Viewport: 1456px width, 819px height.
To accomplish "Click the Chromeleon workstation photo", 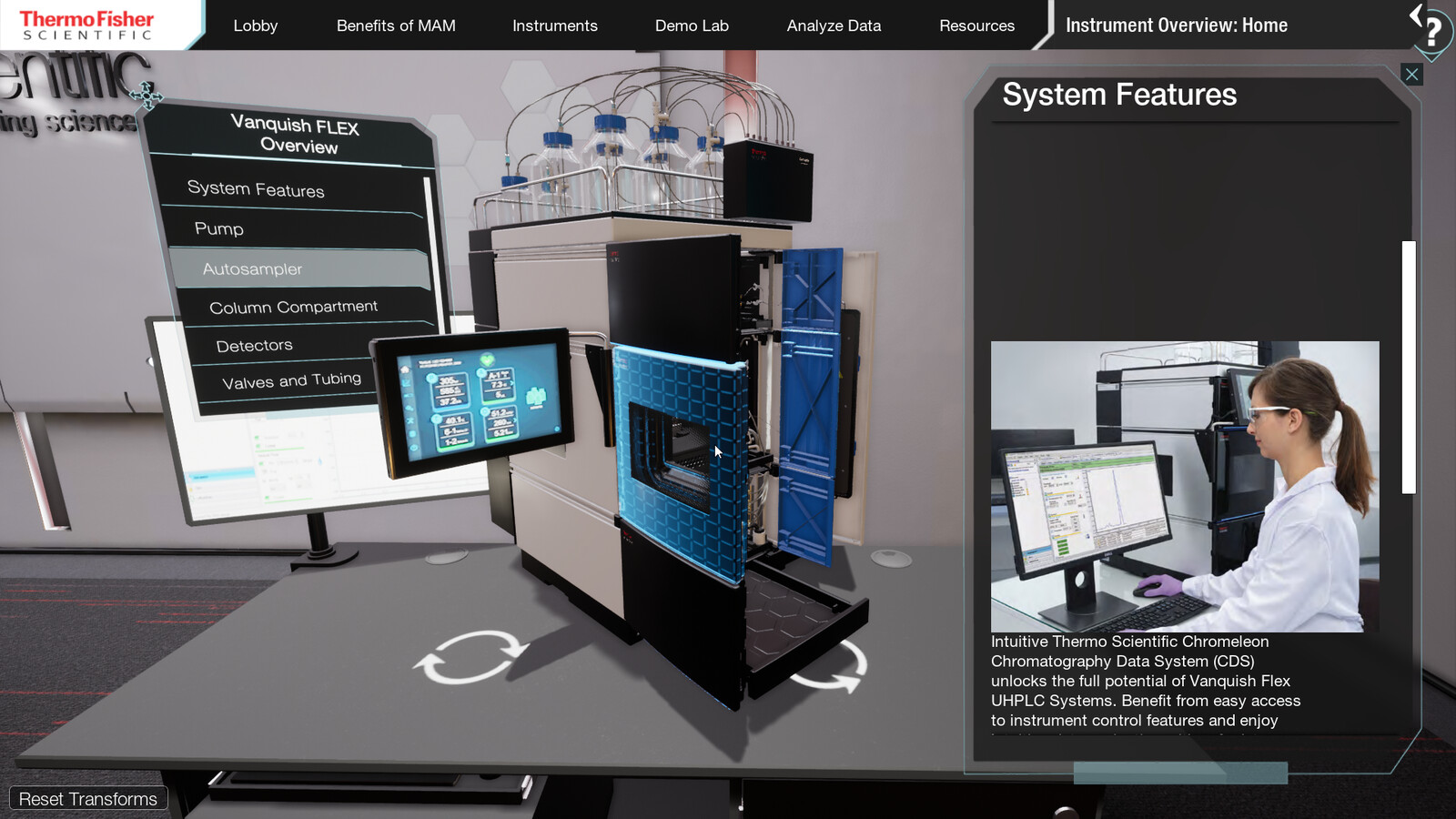I will (1185, 487).
